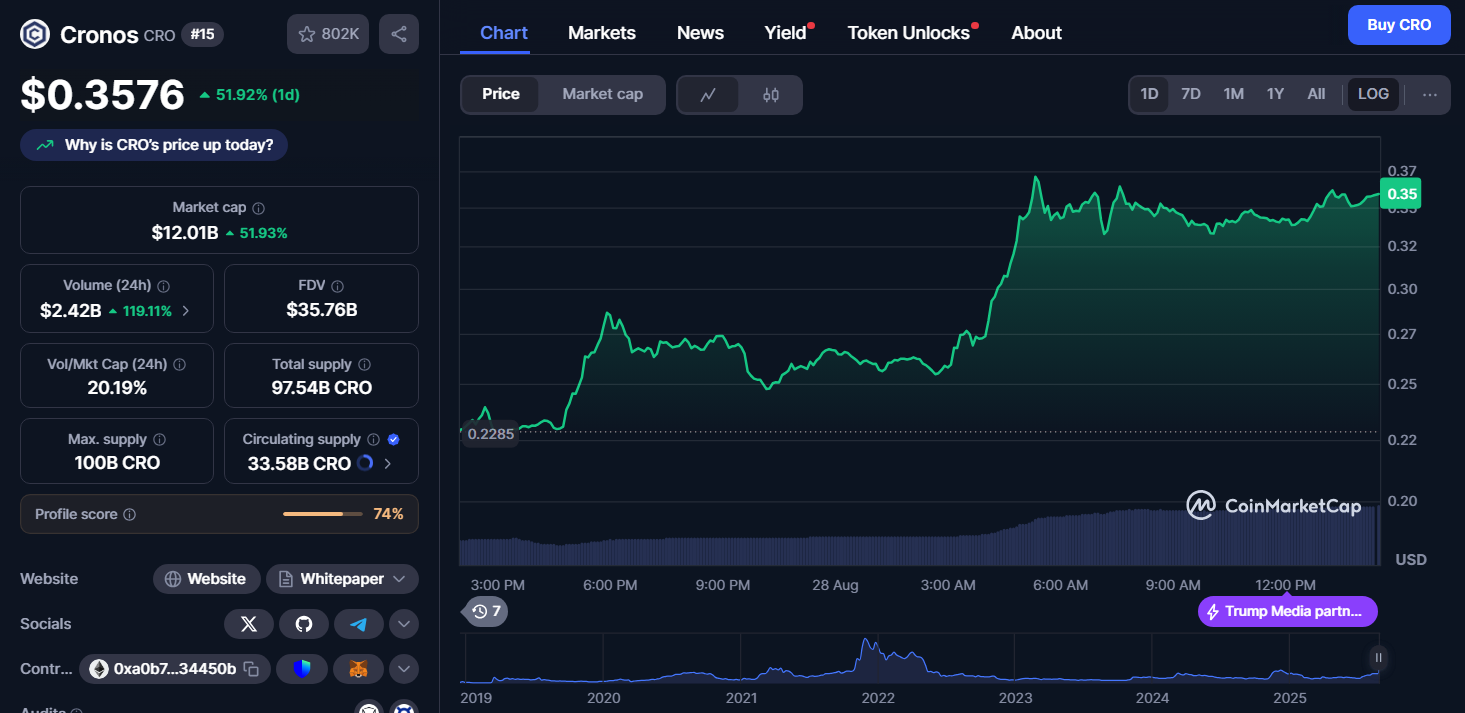This screenshot has height=713, width=1465.
Task: Click the trend arrow icon in price-up prompt
Action: point(45,145)
